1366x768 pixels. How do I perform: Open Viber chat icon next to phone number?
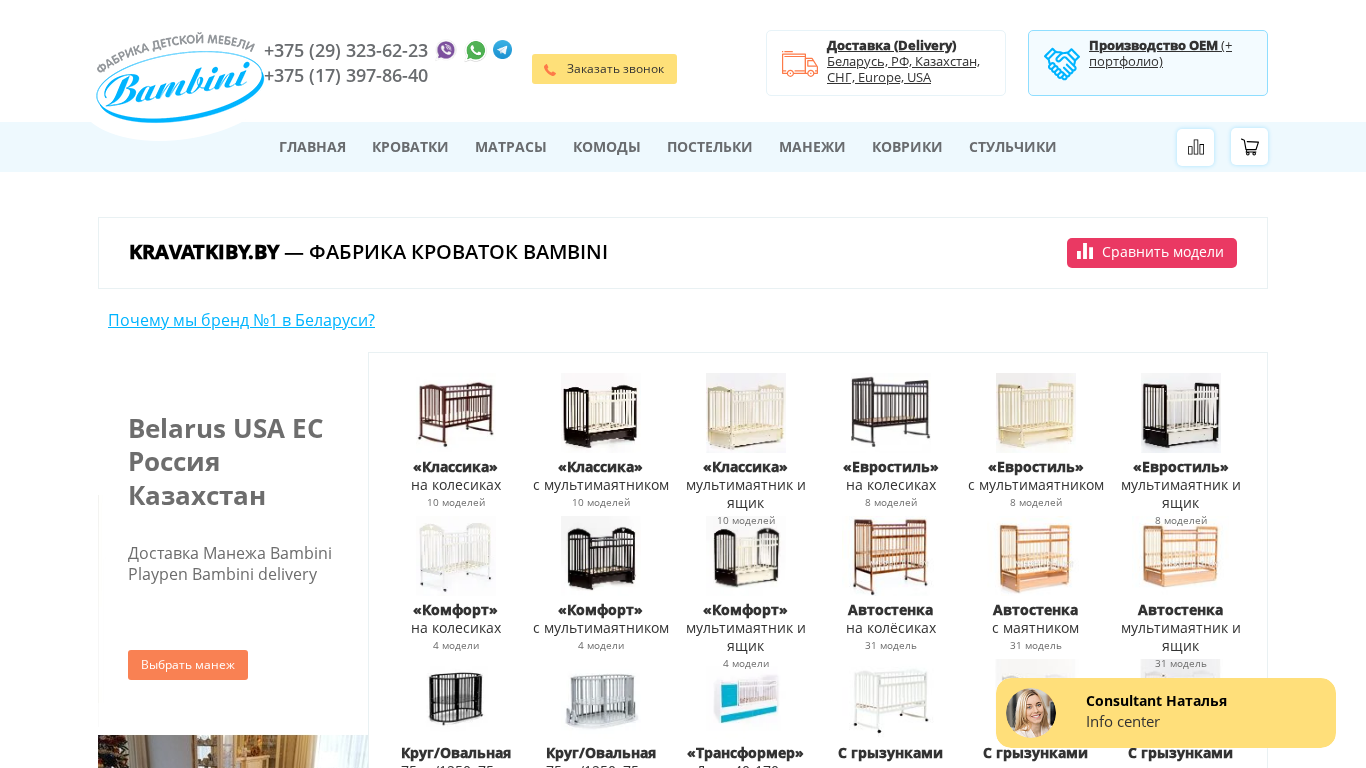coord(446,50)
